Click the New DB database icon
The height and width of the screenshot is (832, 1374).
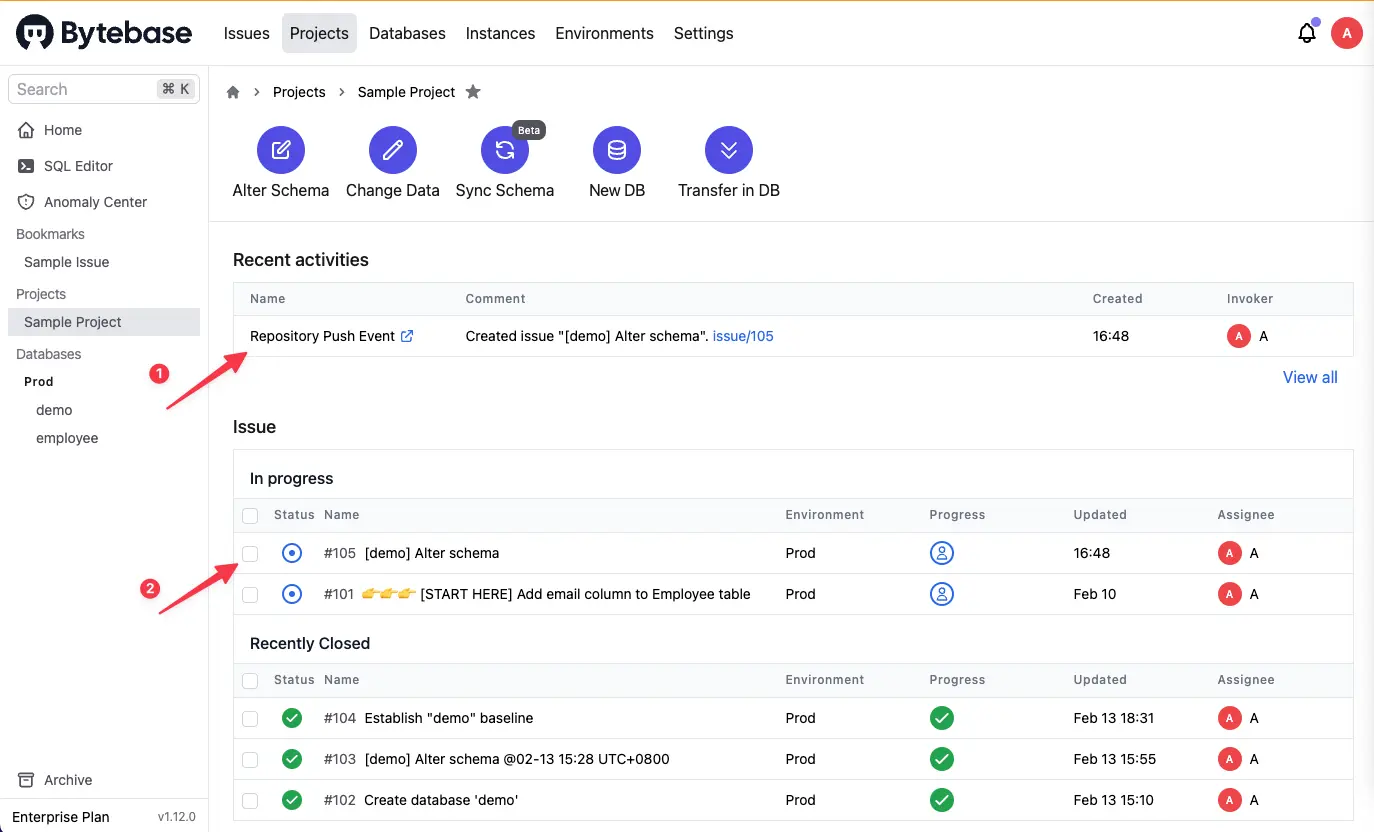[617, 151]
